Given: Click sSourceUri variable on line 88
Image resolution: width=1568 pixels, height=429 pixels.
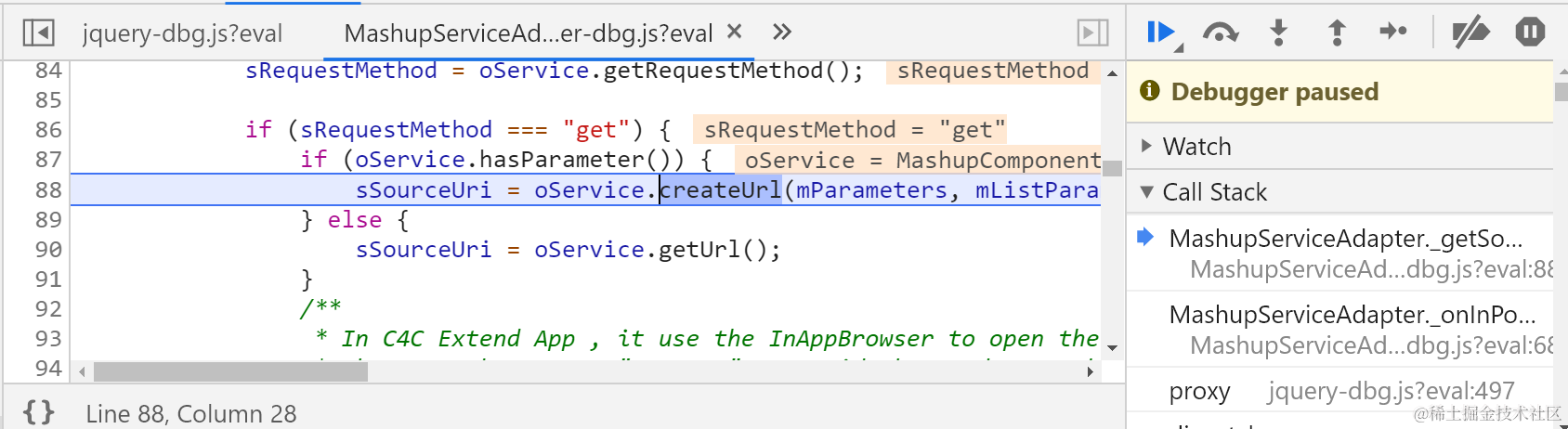Looking at the screenshot, I should pyautogui.click(x=424, y=189).
